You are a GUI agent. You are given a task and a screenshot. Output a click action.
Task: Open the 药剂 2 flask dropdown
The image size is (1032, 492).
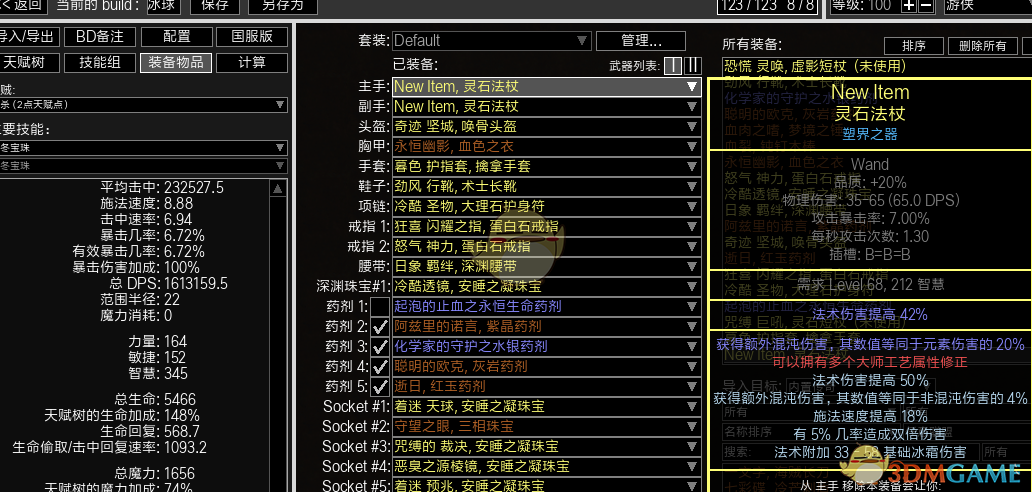point(547,327)
